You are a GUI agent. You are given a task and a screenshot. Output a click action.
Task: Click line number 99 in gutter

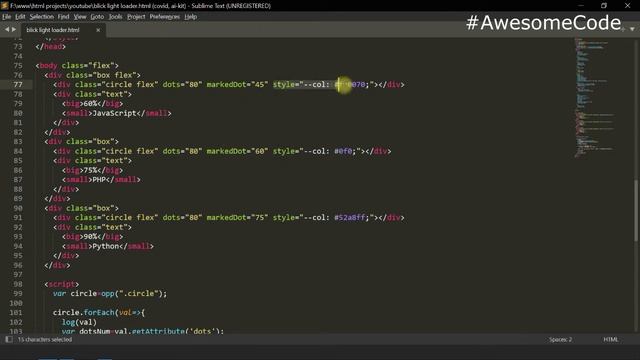[x=18, y=293]
